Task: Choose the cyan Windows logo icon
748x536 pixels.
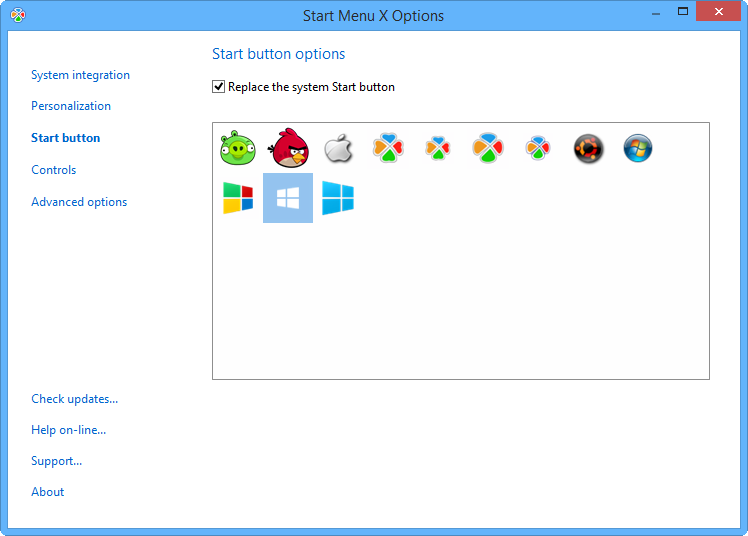Action: coord(338,198)
